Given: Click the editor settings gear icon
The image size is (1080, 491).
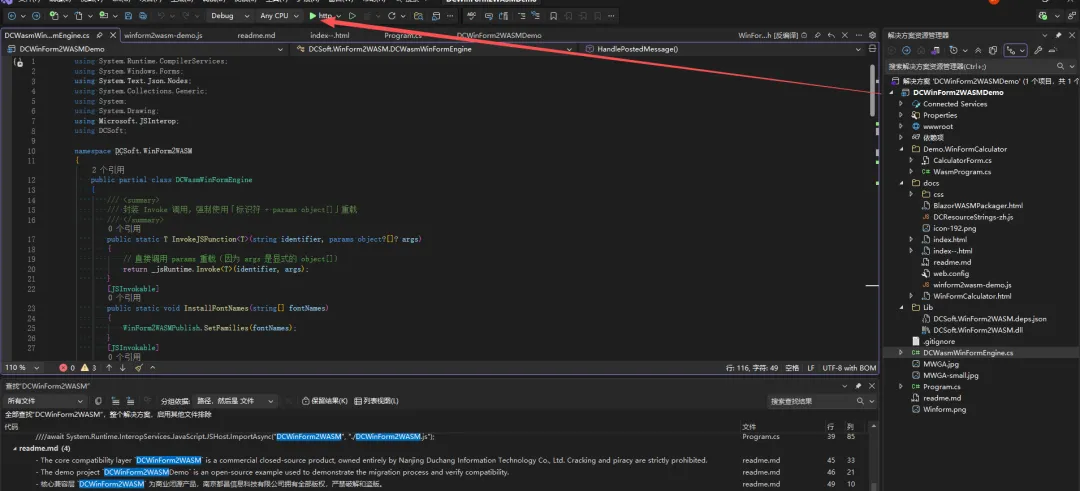Looking at the screenshot, I should pyautogui.click(x=873, y=34).
